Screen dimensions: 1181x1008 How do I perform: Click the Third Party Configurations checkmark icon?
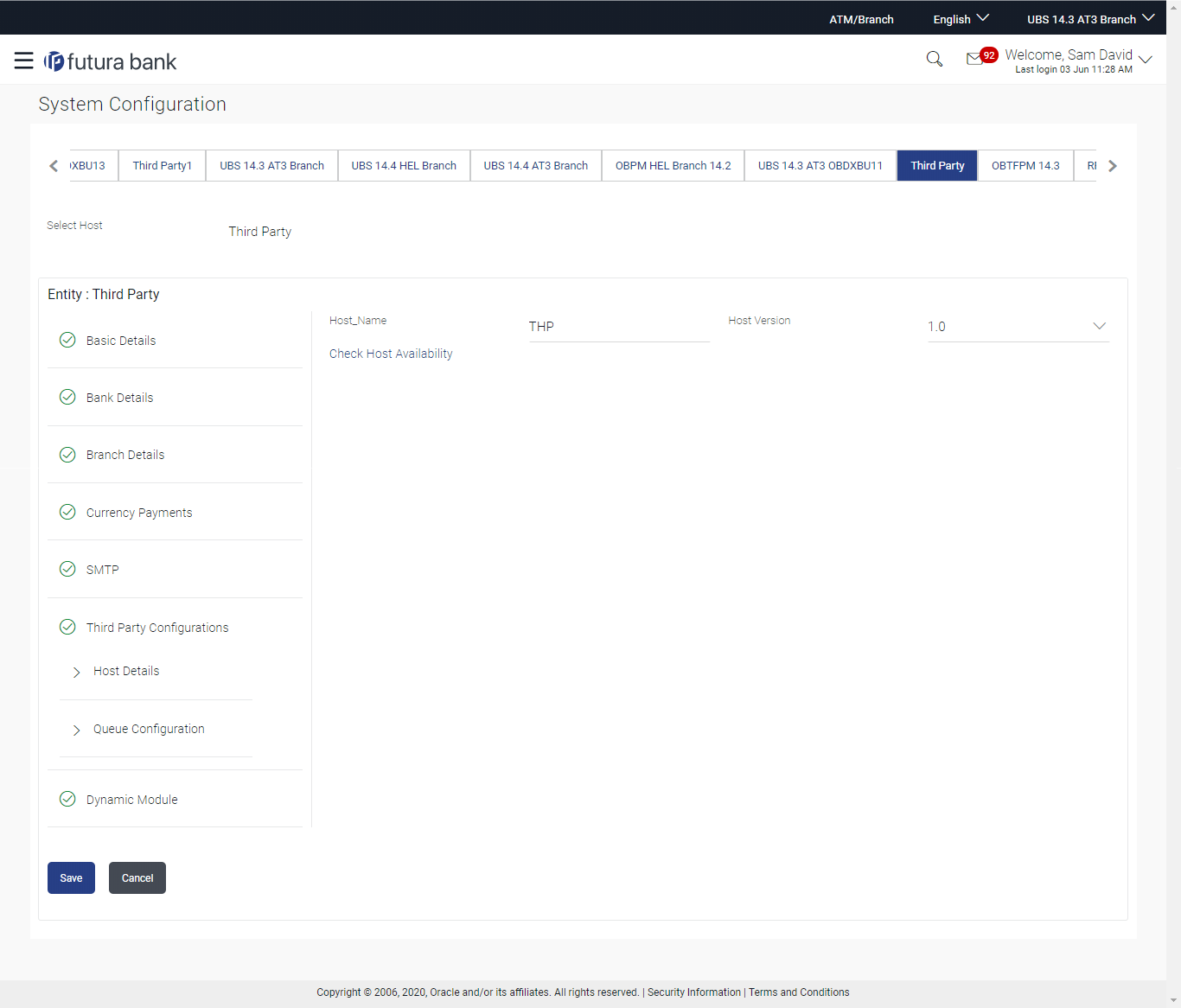(67, 627)
